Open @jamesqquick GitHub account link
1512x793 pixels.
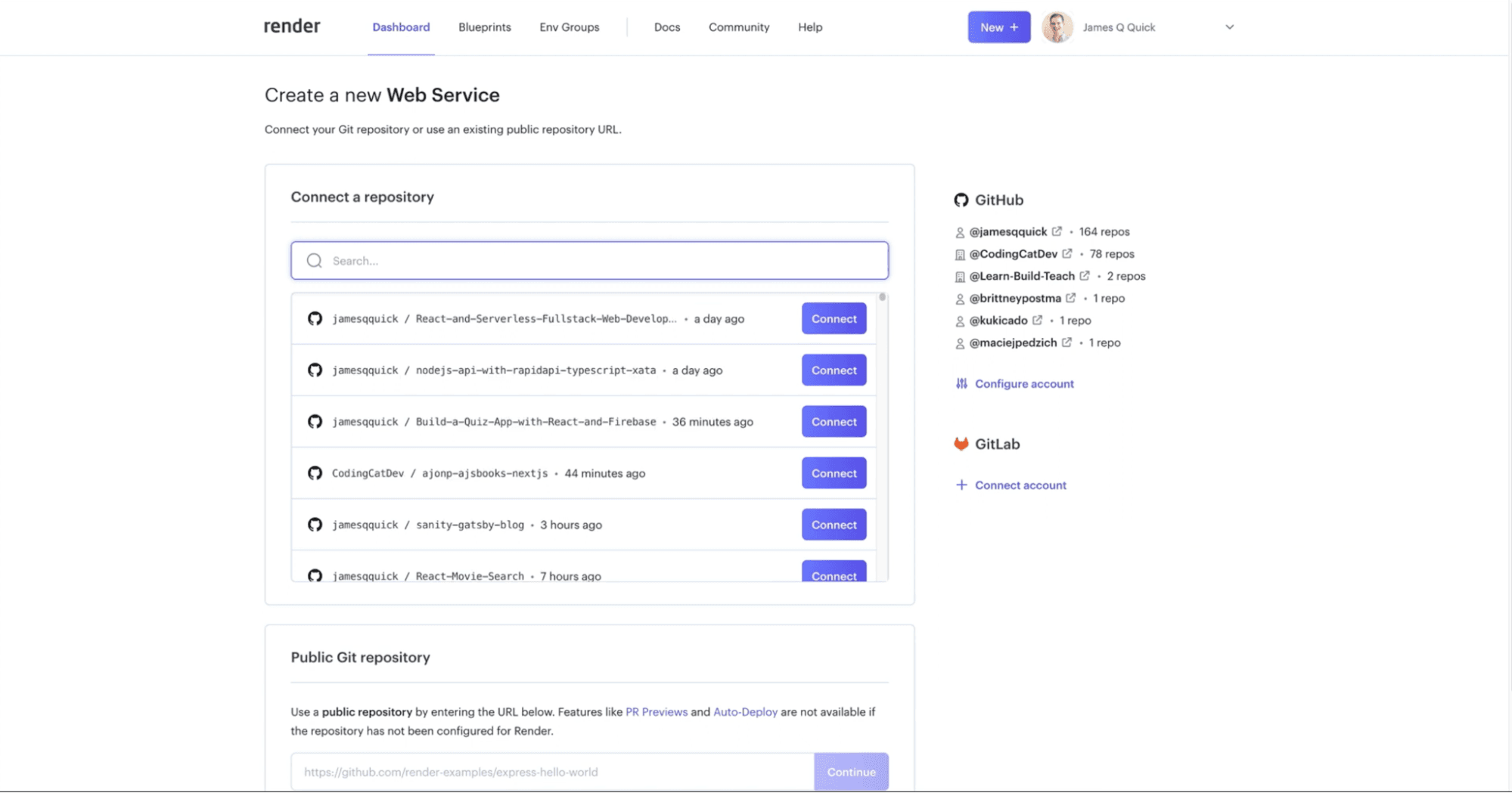1008,232
